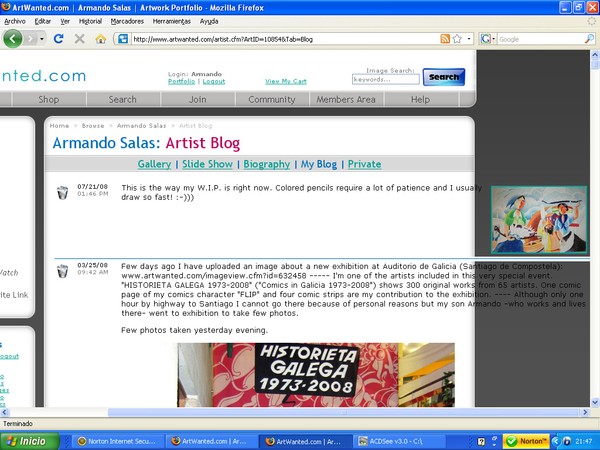Viewport: 600px width, 450px height.
Task: Follow the Portfolio link under Login
Action: point(181,82)
